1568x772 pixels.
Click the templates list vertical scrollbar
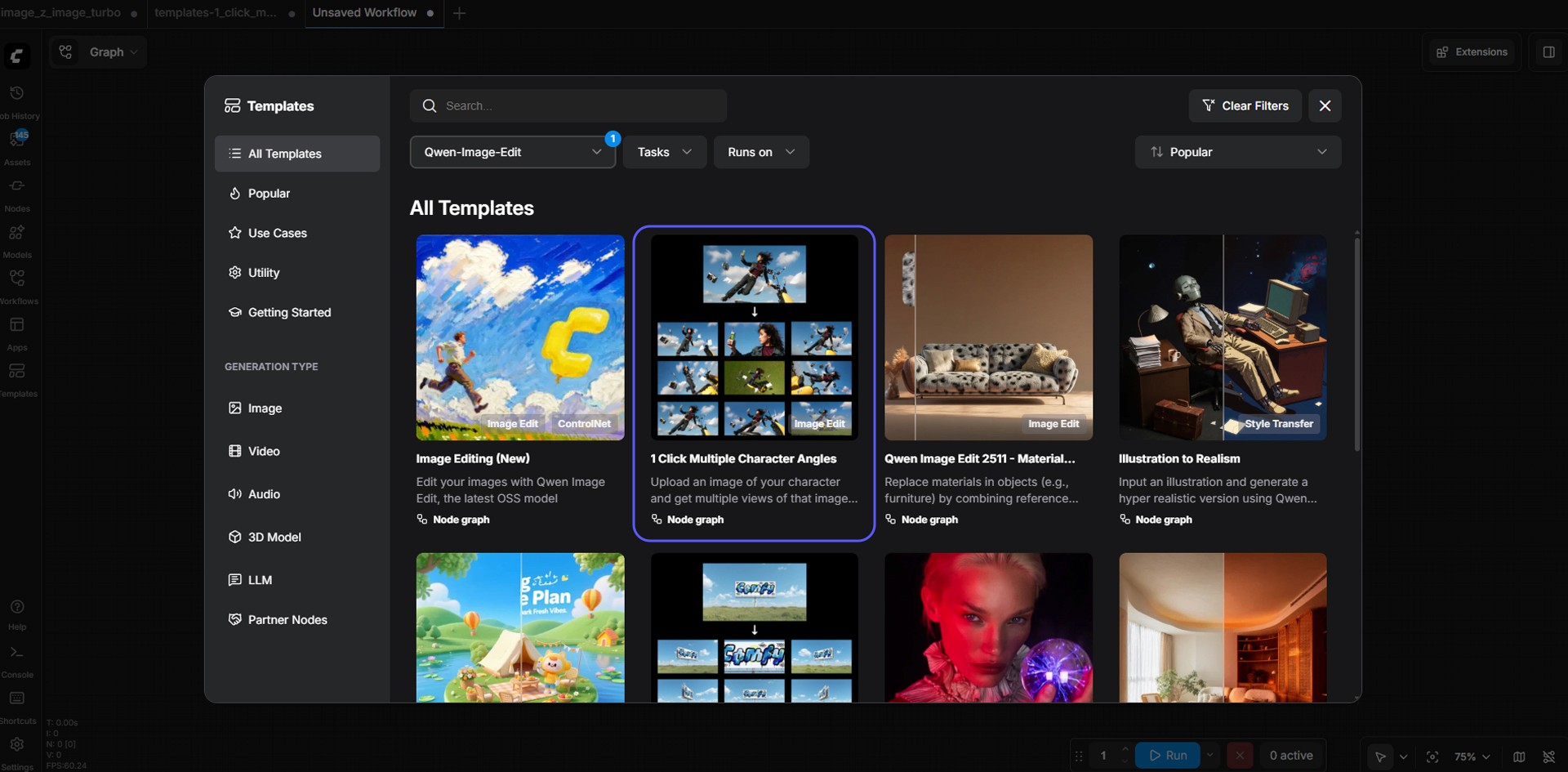click(x=1356, y=343)
